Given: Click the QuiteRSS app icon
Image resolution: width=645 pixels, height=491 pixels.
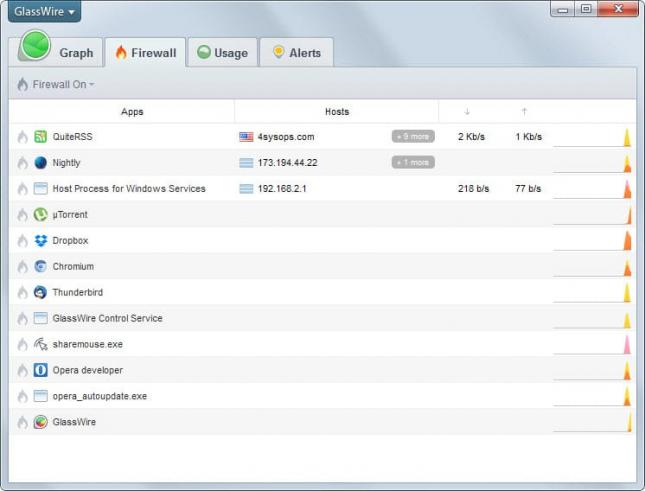Looking at the screenshot, I should tap(40, 137).
